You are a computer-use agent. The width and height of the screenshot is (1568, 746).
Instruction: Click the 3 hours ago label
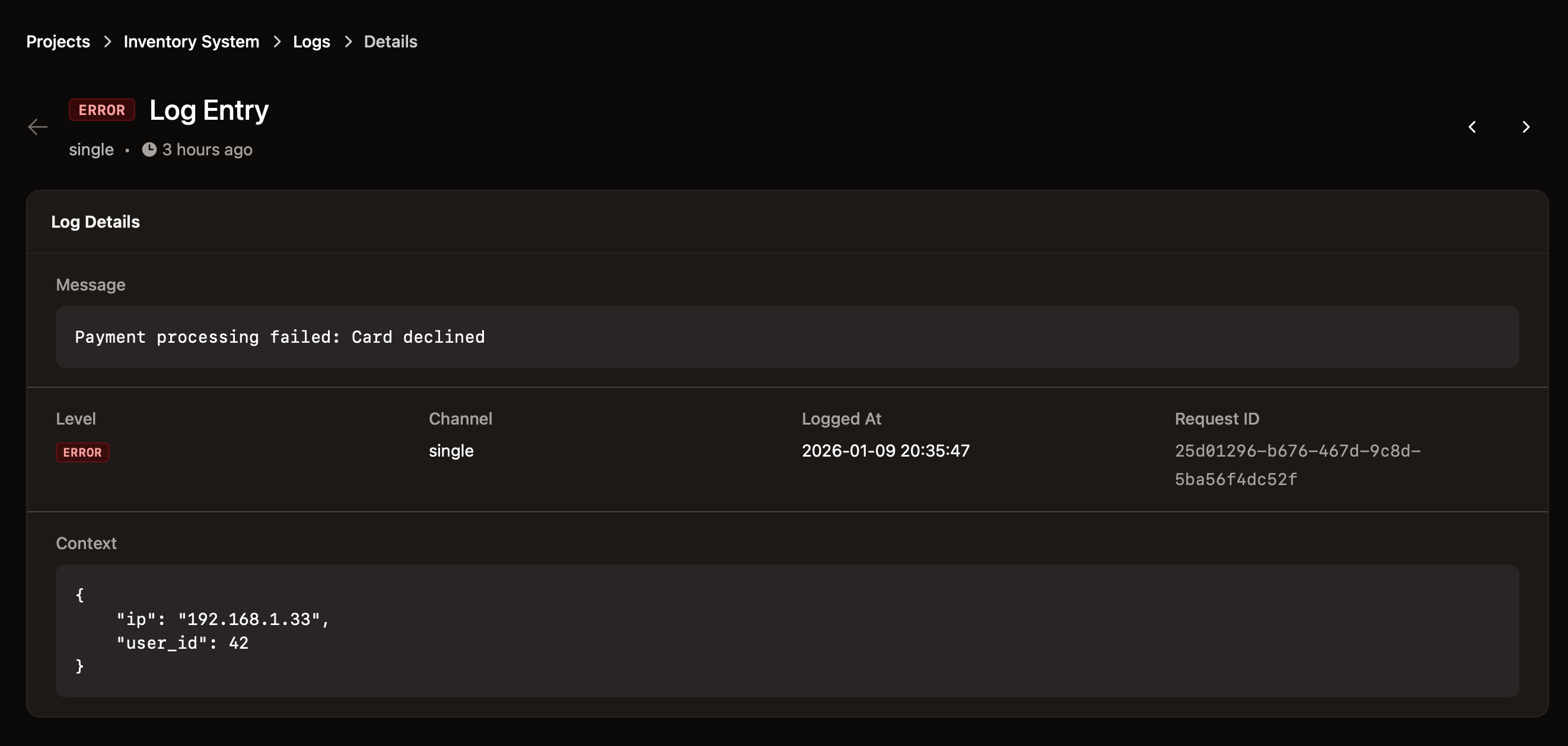[206, 149]
